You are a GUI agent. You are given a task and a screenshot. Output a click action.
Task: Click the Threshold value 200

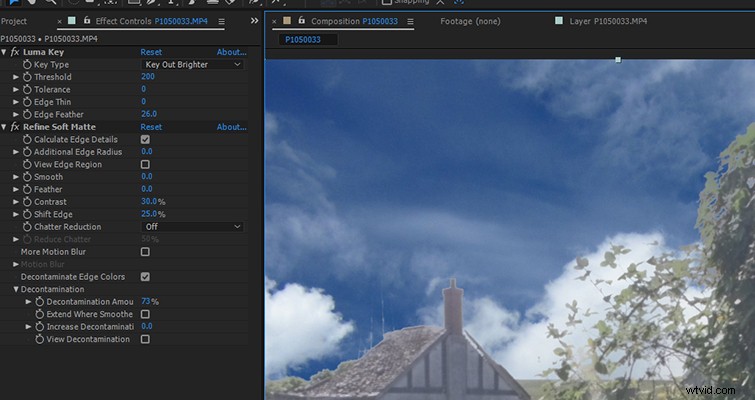point(148,77)
